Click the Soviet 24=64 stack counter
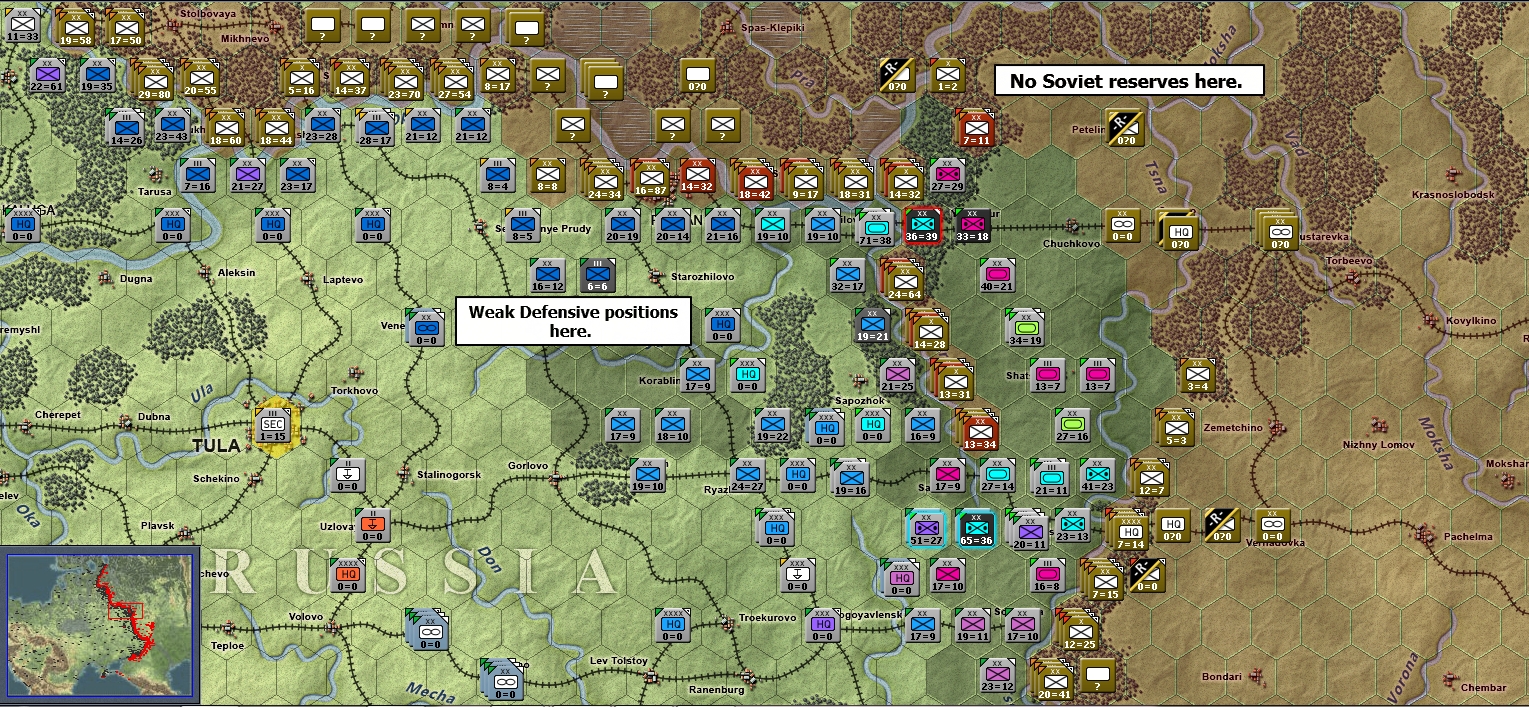Screen dimensions: 1529x707 [903, 280]
